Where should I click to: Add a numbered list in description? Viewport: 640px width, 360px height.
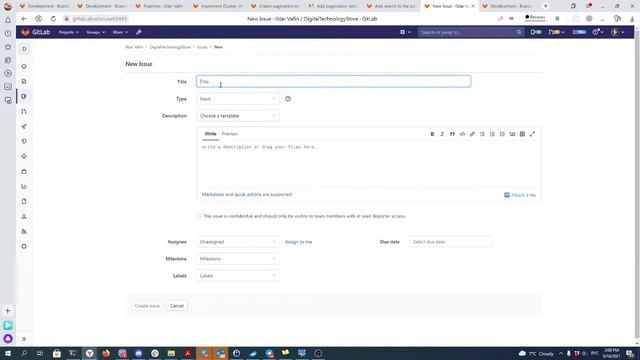tap(492, 134)
